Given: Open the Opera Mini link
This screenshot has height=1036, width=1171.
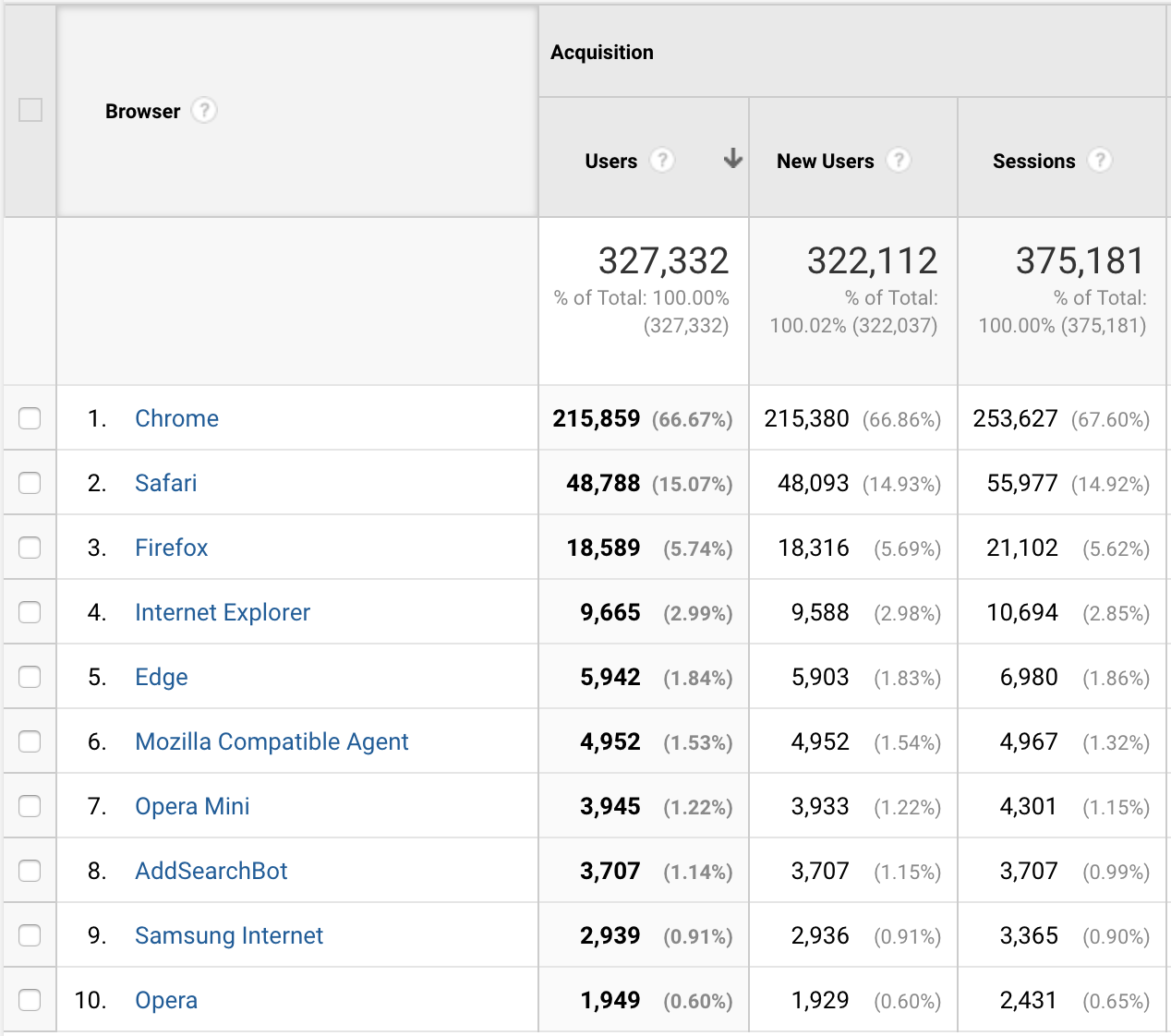Looking at the screenshot, I should tap(192, 806).
